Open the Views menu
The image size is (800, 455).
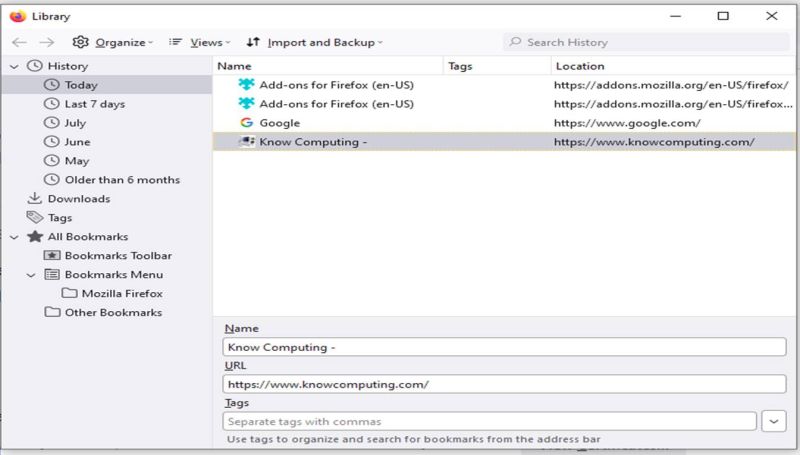(x=200, y=42)
